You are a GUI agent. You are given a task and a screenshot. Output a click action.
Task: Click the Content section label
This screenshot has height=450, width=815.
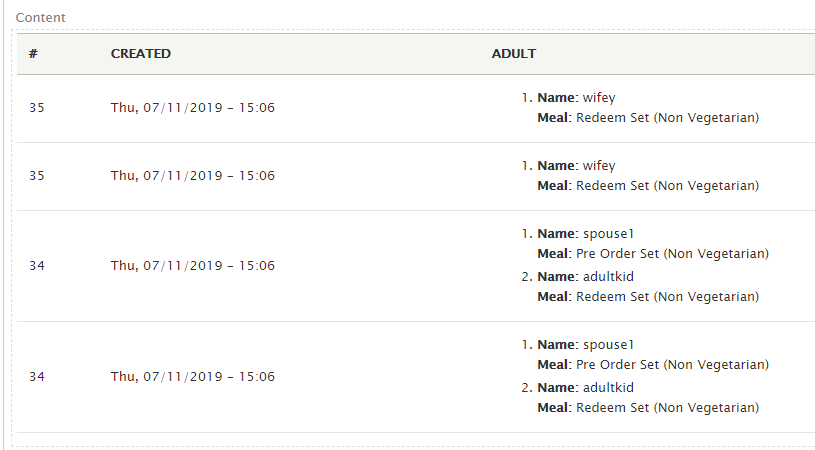pyautogui.click(x=41, y=17)
